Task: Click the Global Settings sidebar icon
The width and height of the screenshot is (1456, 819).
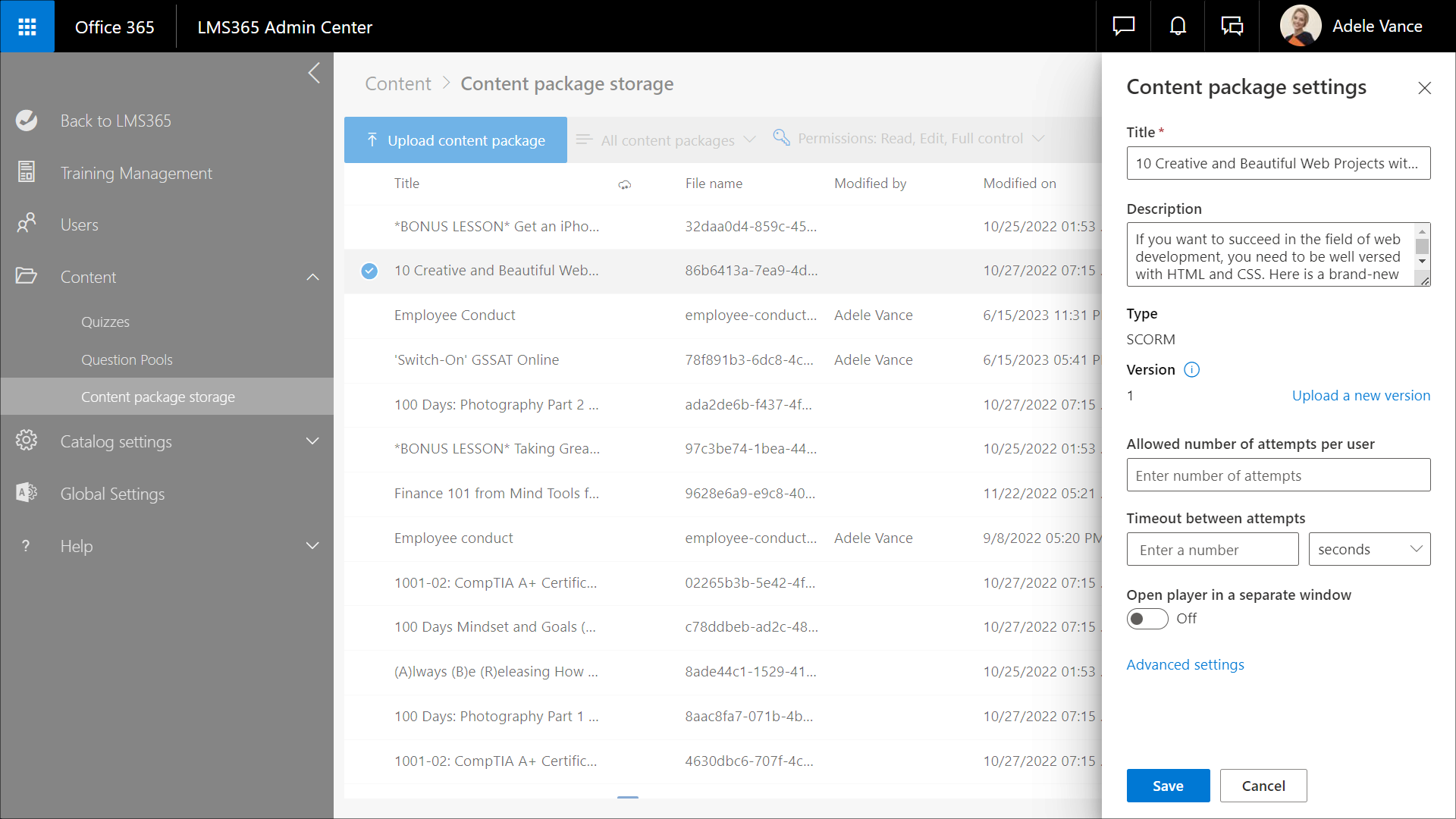Action: 27,494
